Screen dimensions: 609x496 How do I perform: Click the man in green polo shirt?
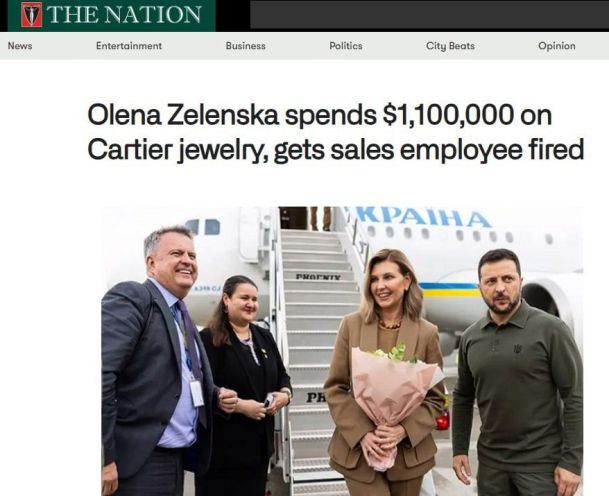[x=515, y=370]
